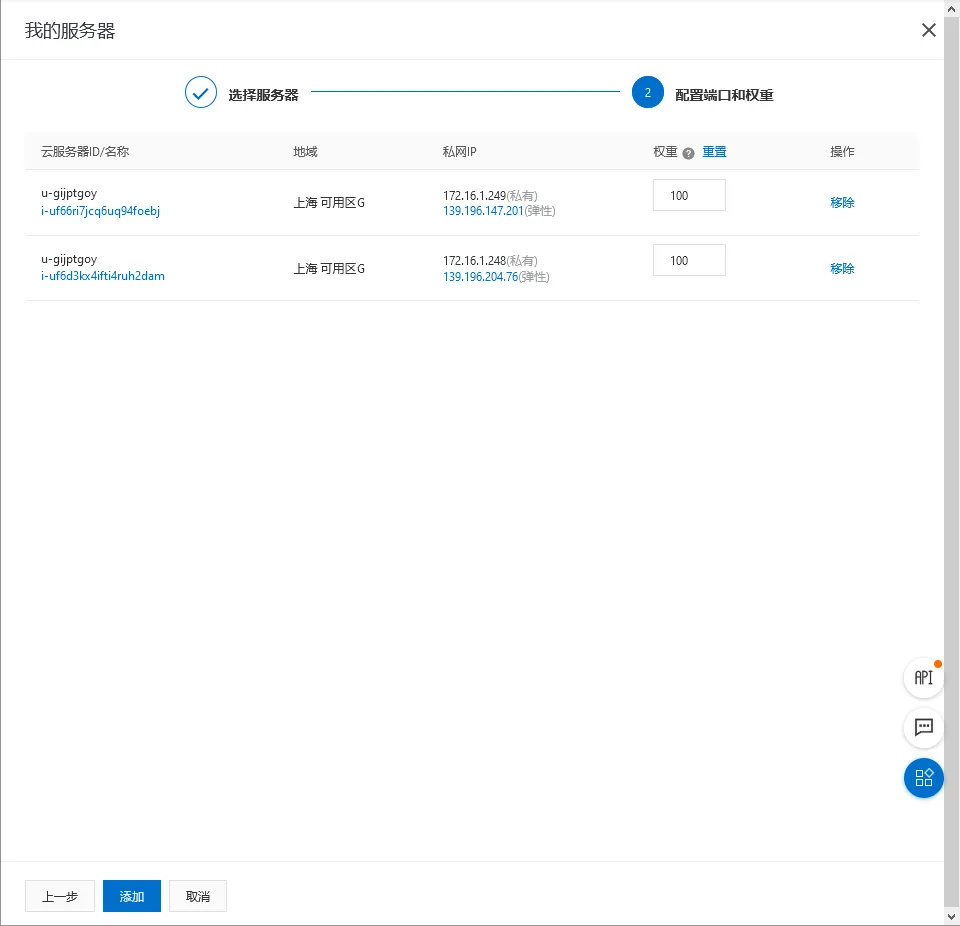
Task: Close the 我的服务器 dialog
Action: pyautogui.click(x=928, y=30)
